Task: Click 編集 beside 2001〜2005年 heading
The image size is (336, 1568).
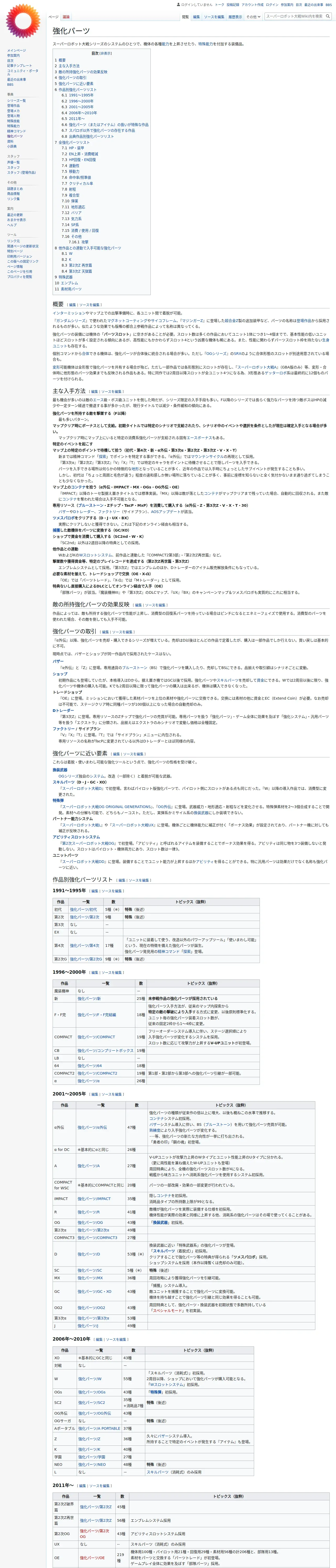Action: click(94, 1094)
